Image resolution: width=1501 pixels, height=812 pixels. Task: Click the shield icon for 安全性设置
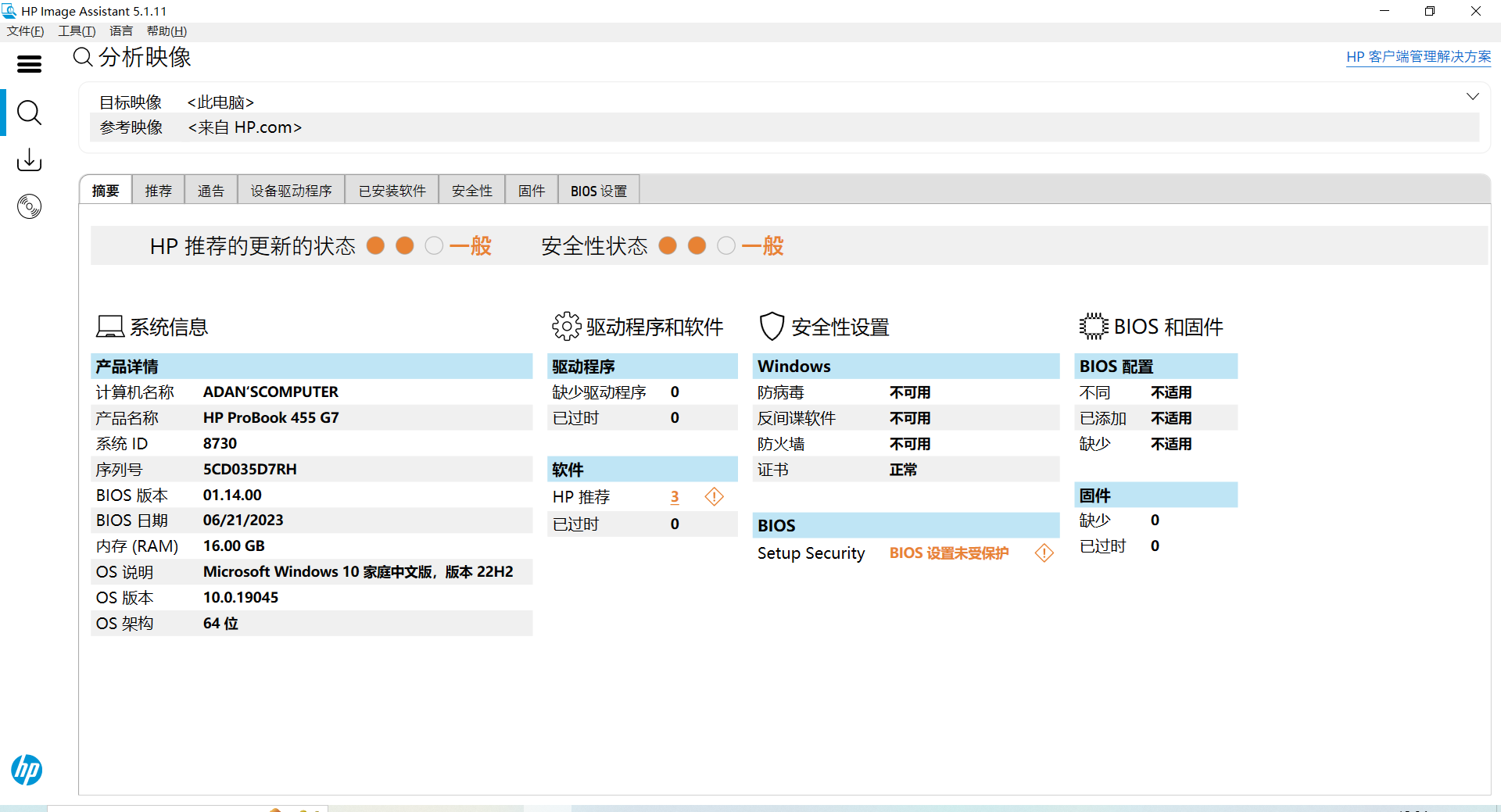(772, 327)
